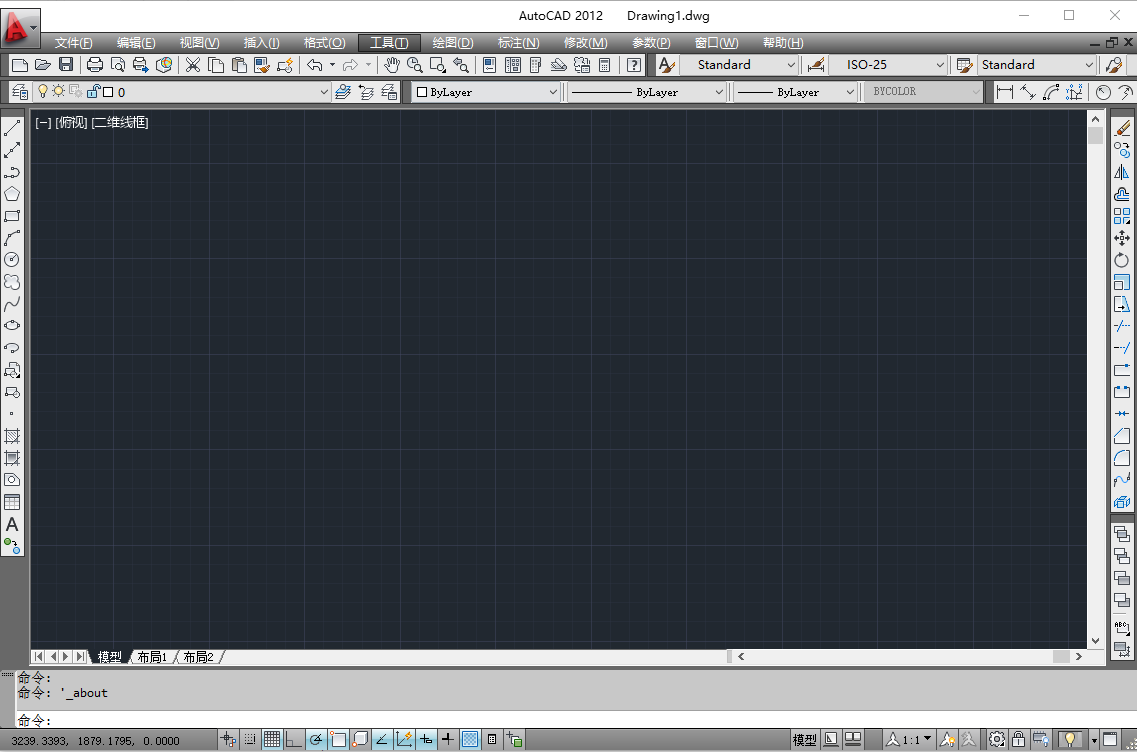Switch to the 布局1 tab
Viewport: 1137px width, 752px height.
[152, 657]
